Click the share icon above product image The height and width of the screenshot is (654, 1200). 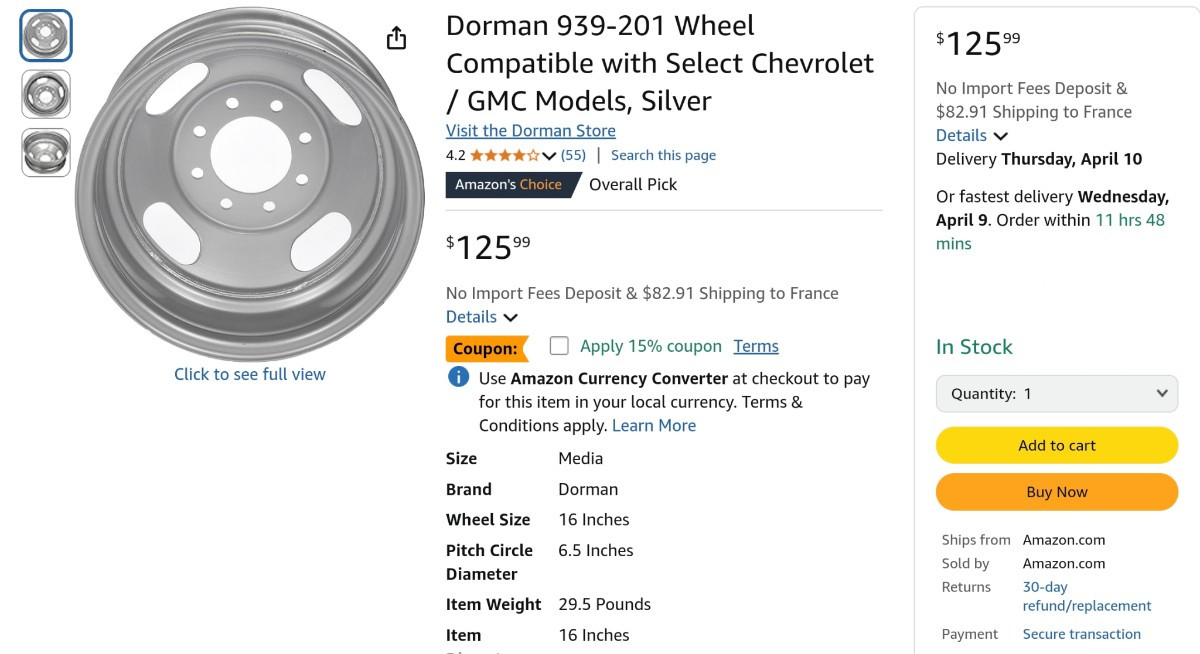[x=396, y=38]
